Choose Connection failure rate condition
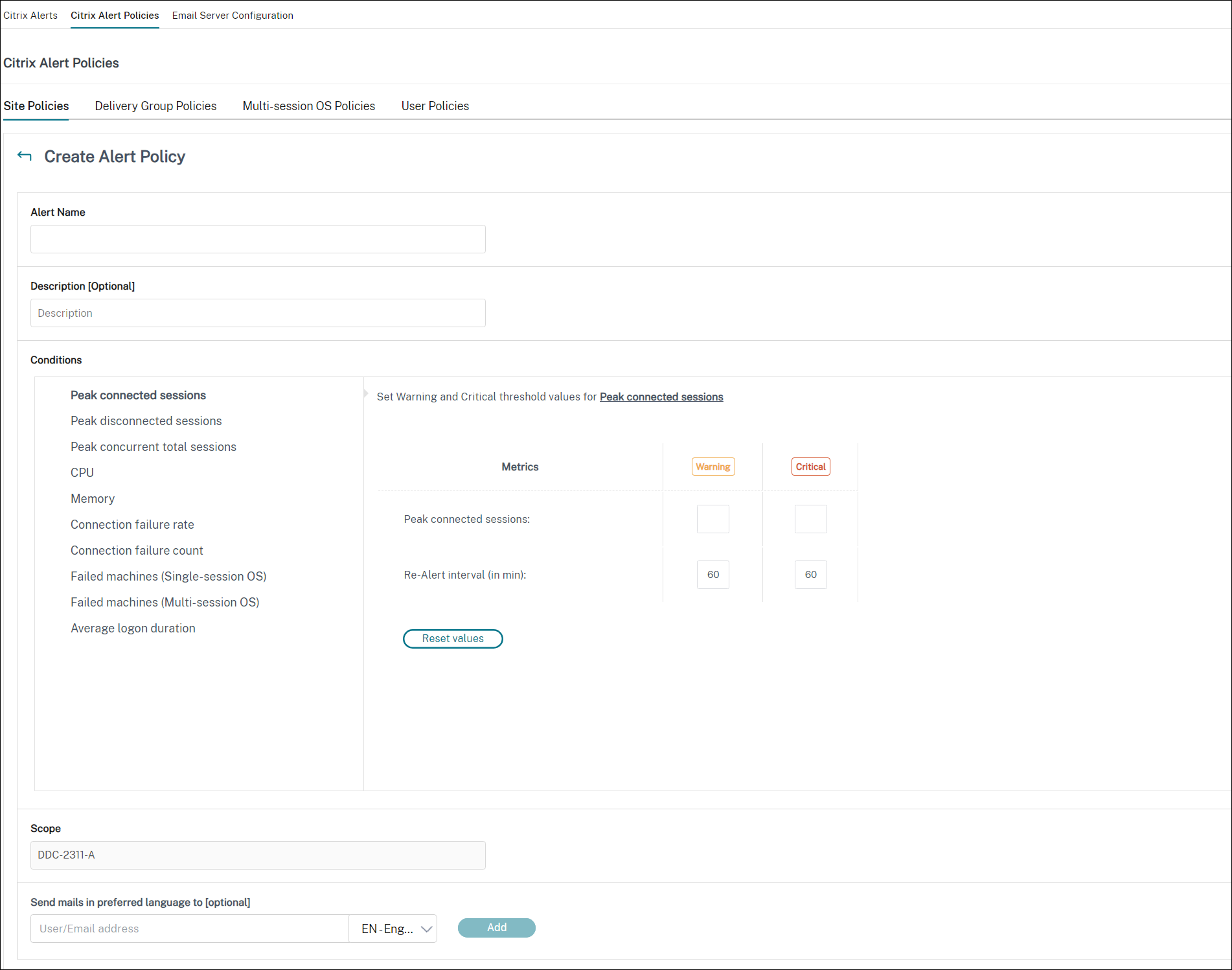The image size is (1232, 970). coord(132,525)
